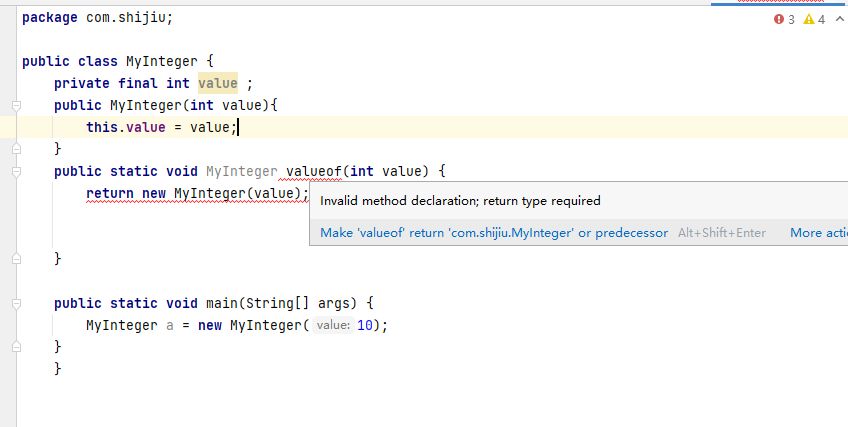848x427 pixels.
Task: Click the error message 'Invalid method declaration'
Action: [460, 201]
